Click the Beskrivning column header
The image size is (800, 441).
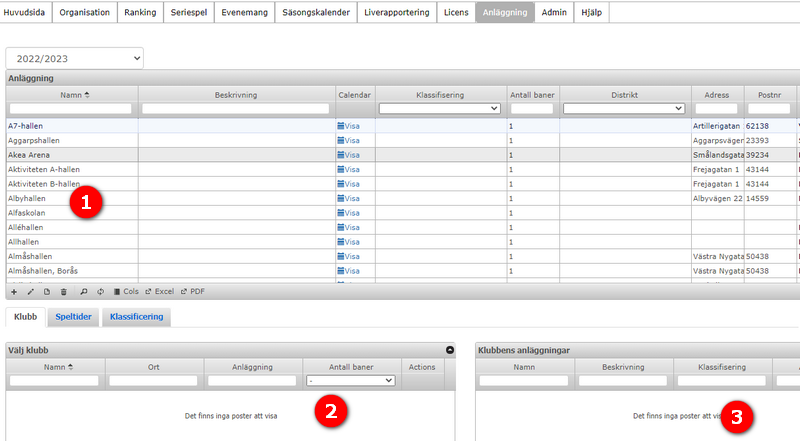pyautogui.click(x=236, y=95)
